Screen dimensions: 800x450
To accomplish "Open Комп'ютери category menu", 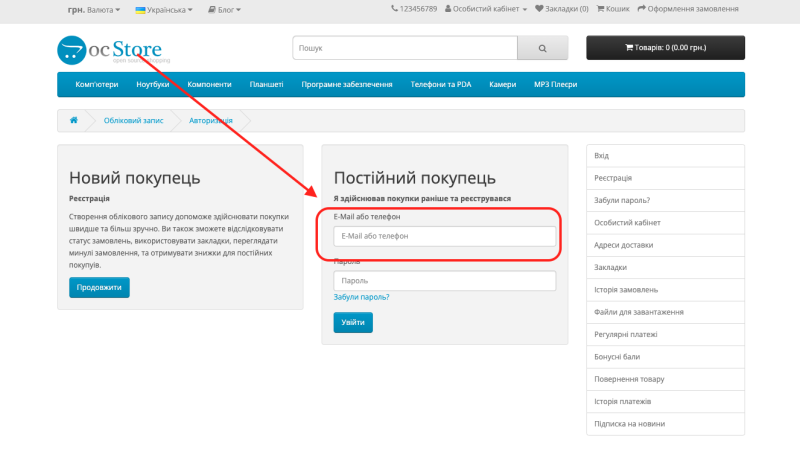I will coord(97,85).
